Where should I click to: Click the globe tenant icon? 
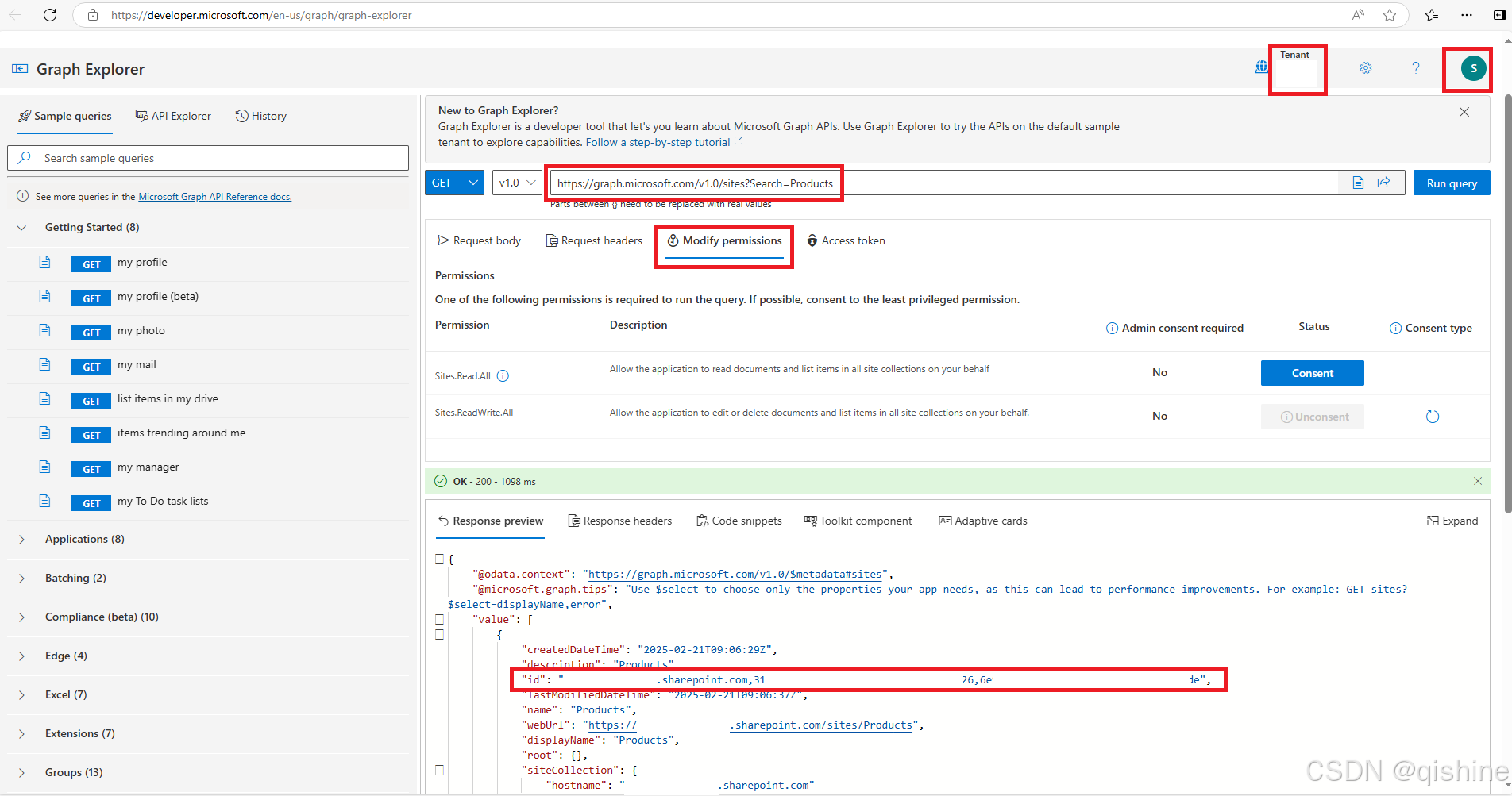coord(1261,67)
